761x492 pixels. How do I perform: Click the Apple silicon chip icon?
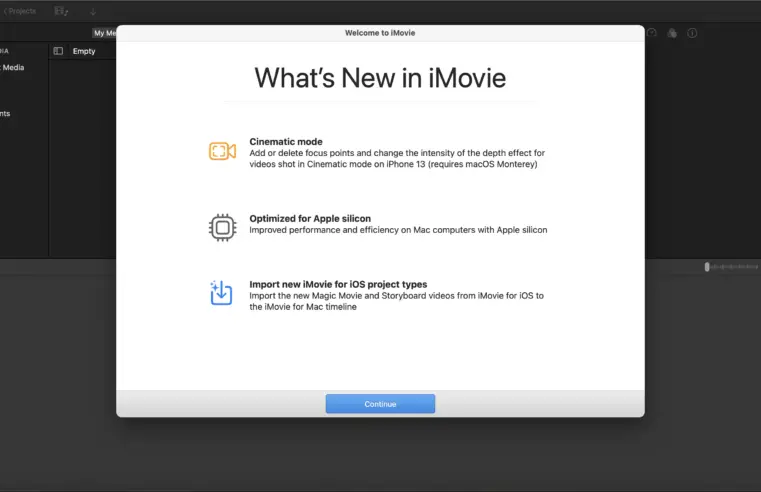tap(223, 228)
